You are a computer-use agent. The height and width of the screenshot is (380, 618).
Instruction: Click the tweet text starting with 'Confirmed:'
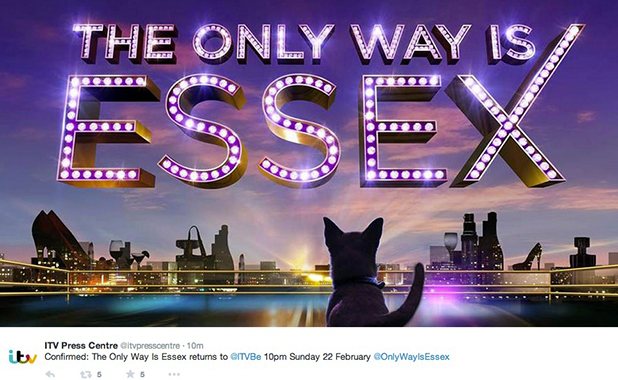click(x=247, y=357)
